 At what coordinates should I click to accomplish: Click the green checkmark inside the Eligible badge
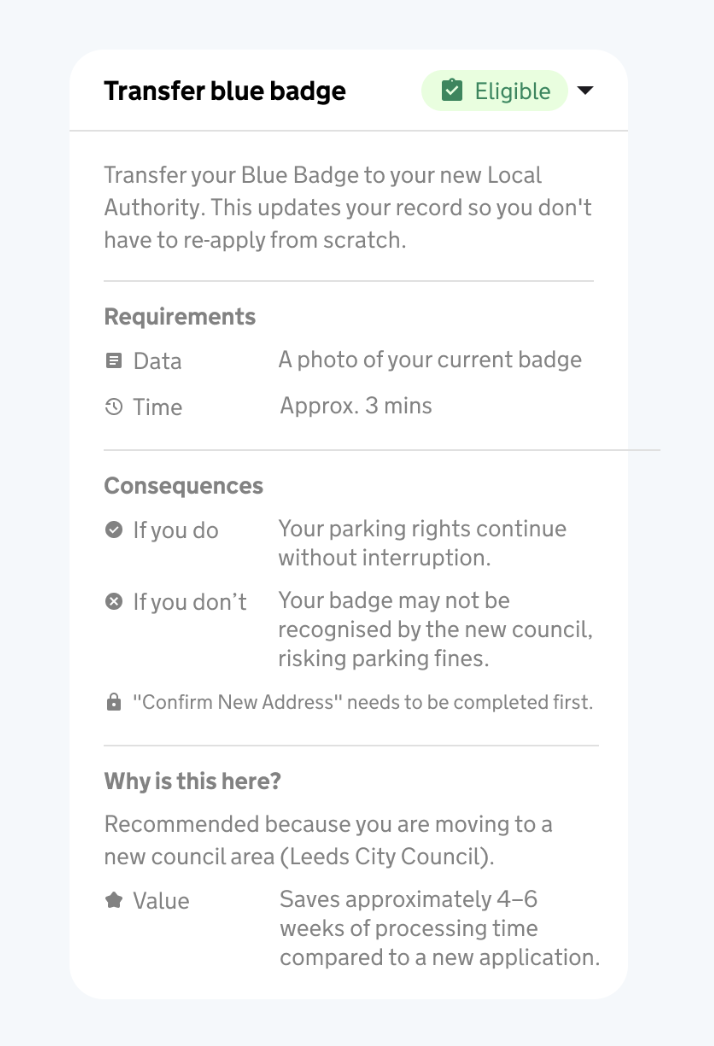pyautogui.click(x=454, y=90)
